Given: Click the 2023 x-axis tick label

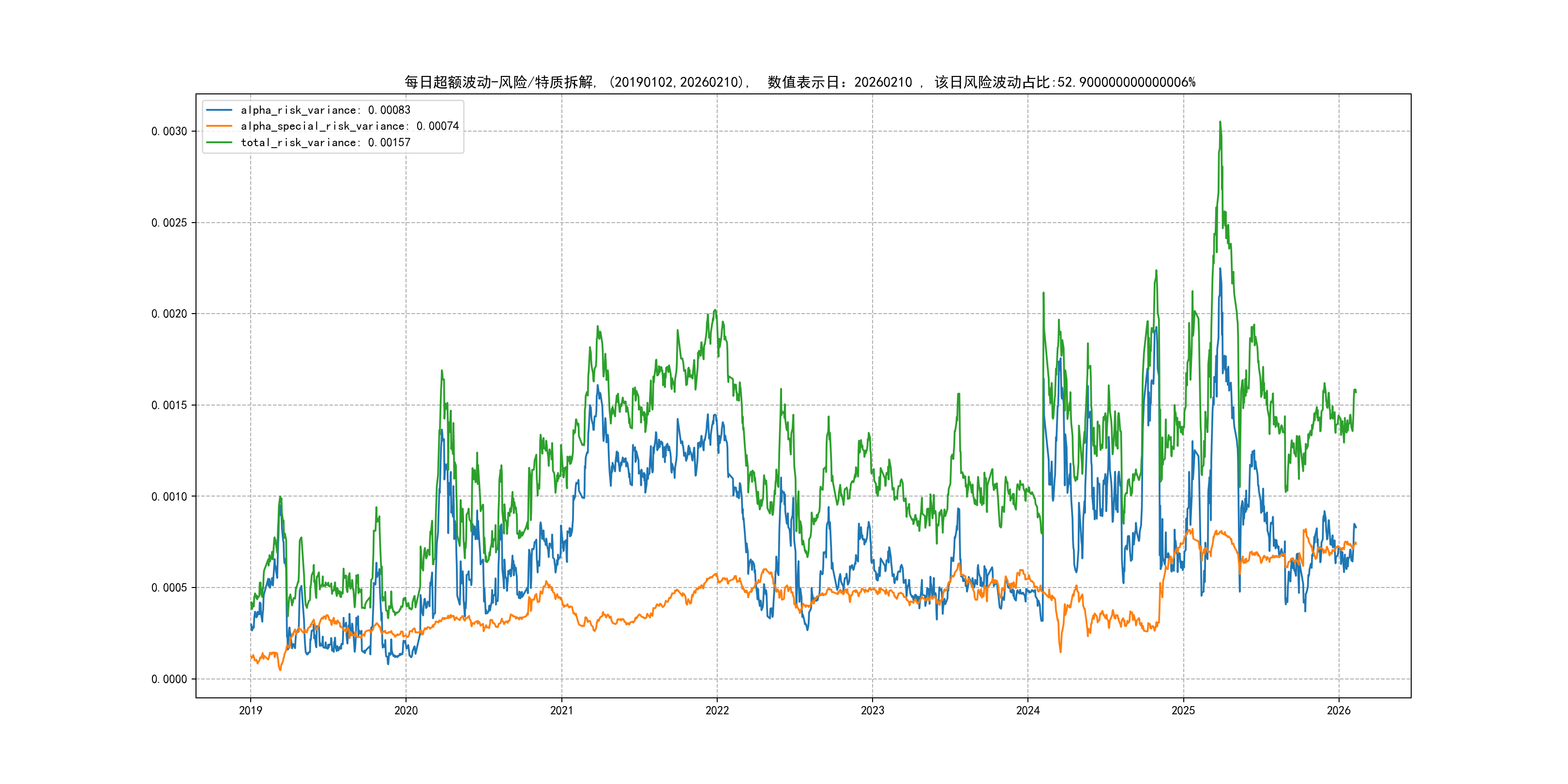Looking at the screenshot, I should (x=872, y=710).
